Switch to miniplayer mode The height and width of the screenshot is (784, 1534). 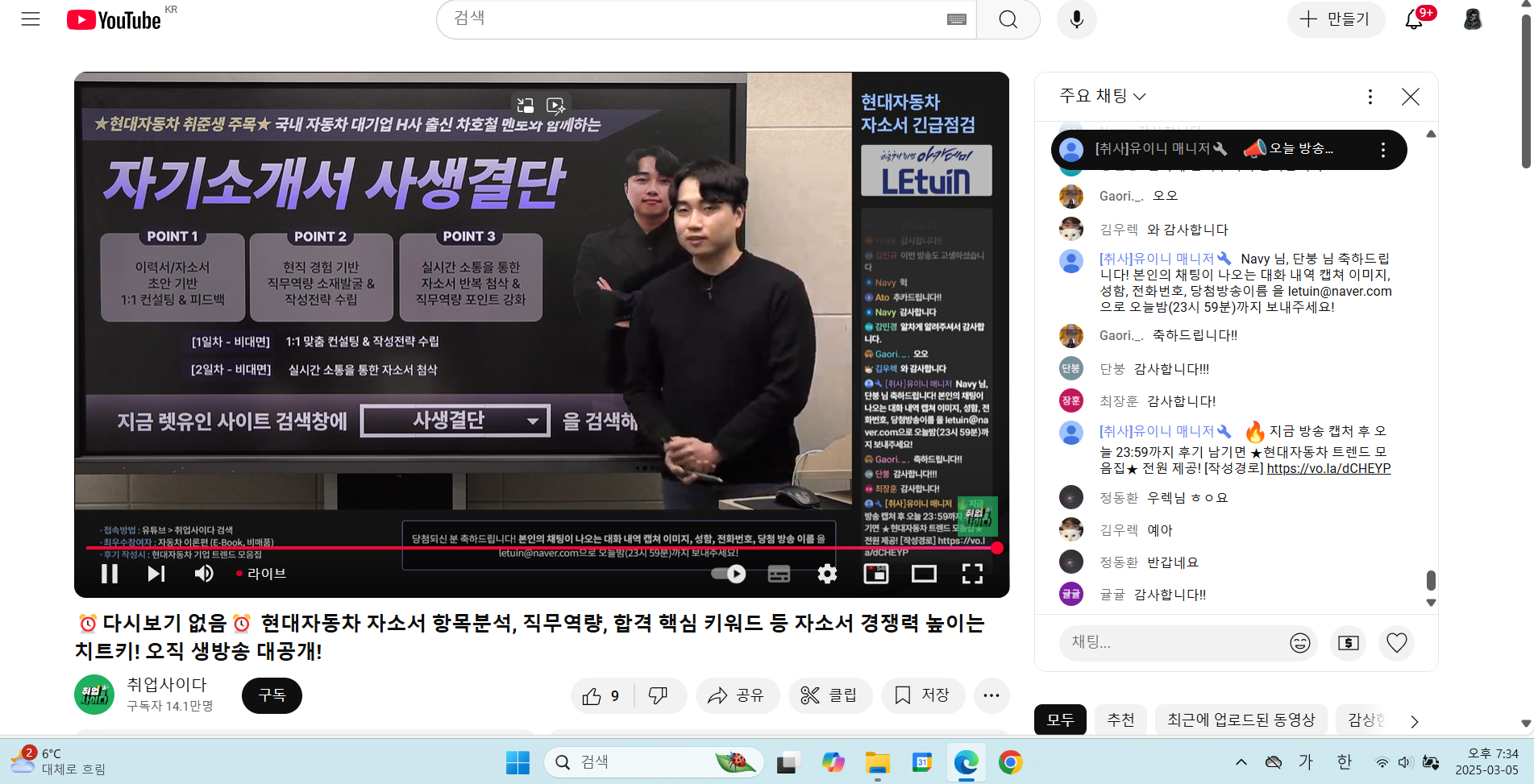coord(875,574)
